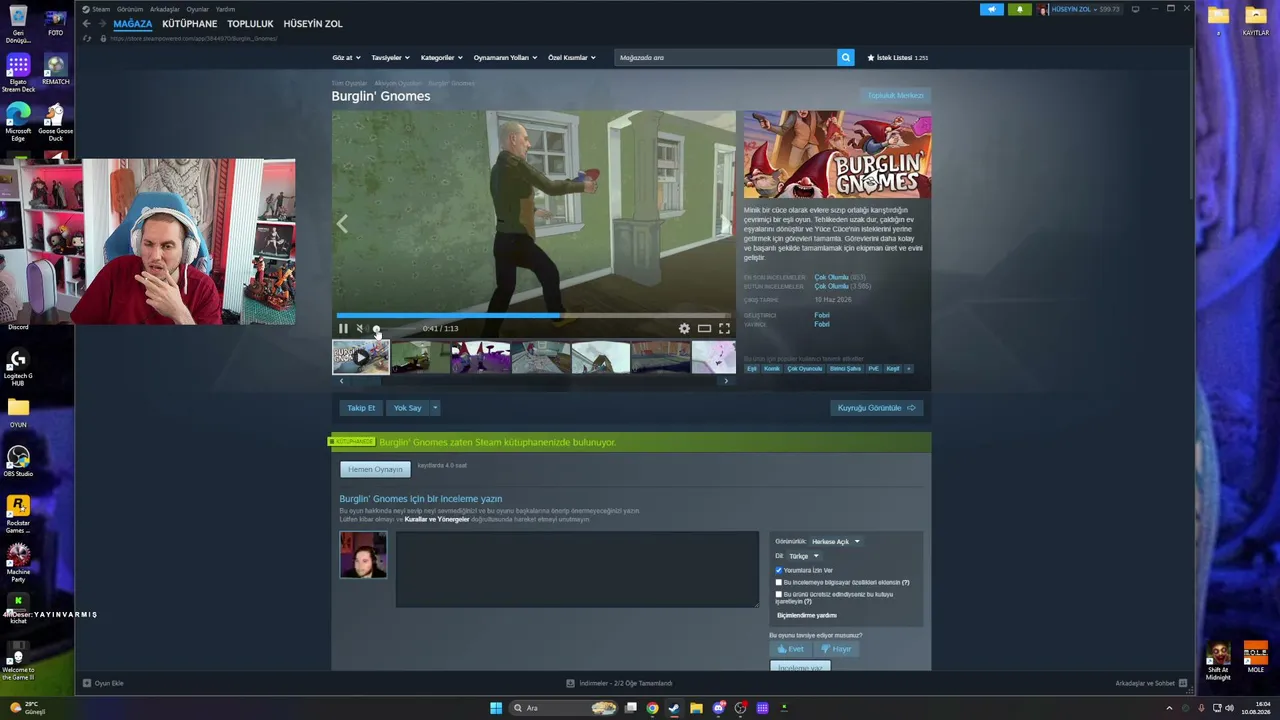
Task: Click the magnifier search button in the store
Action: coord(846,58)
